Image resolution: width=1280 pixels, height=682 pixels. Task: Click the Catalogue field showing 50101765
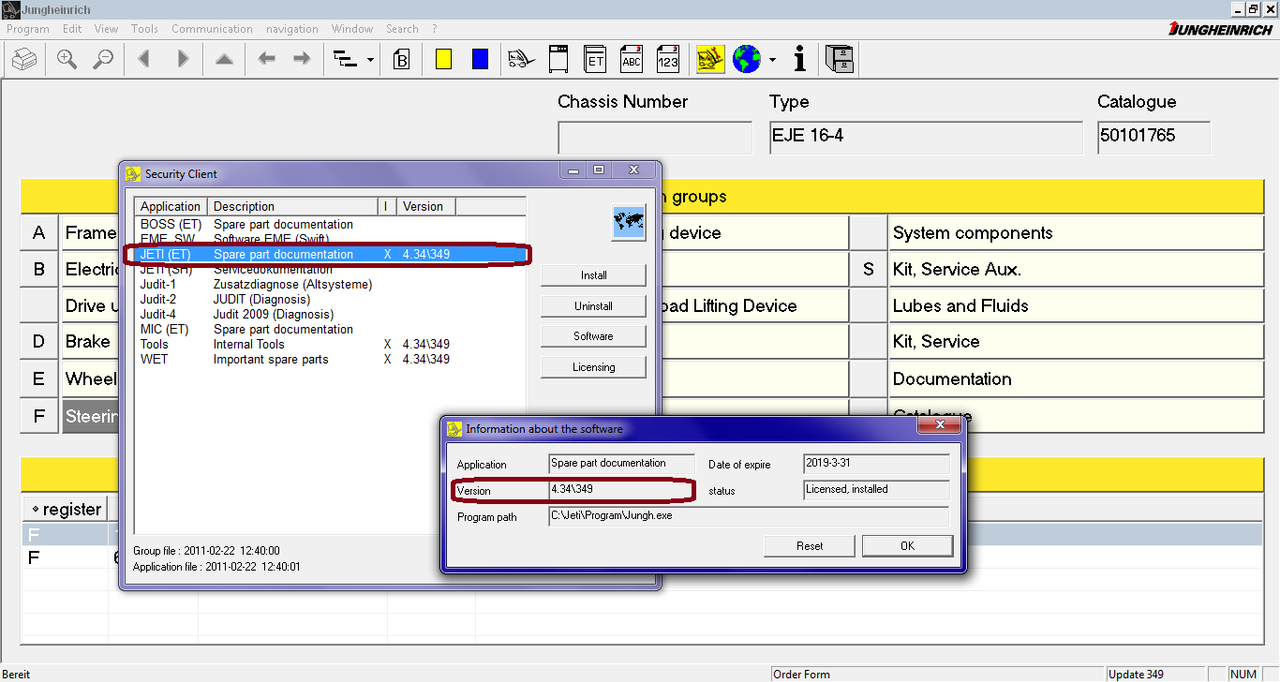click(x=1154, y=138)
